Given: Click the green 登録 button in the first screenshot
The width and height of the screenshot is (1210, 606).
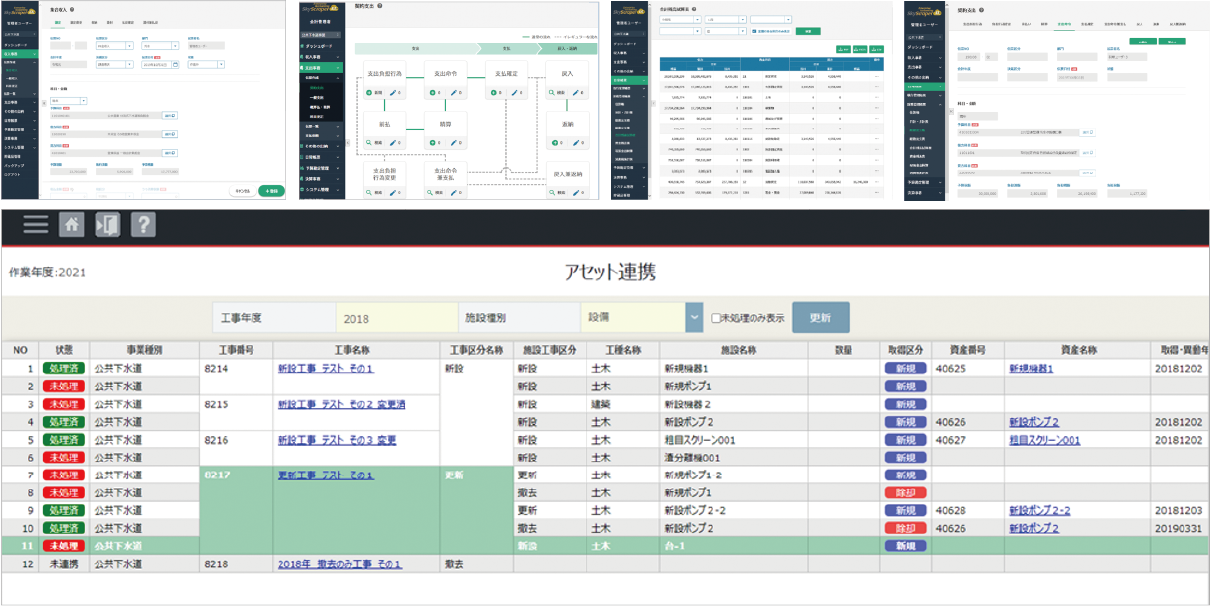Looking at the screenshot, I should tap(270, 190).
